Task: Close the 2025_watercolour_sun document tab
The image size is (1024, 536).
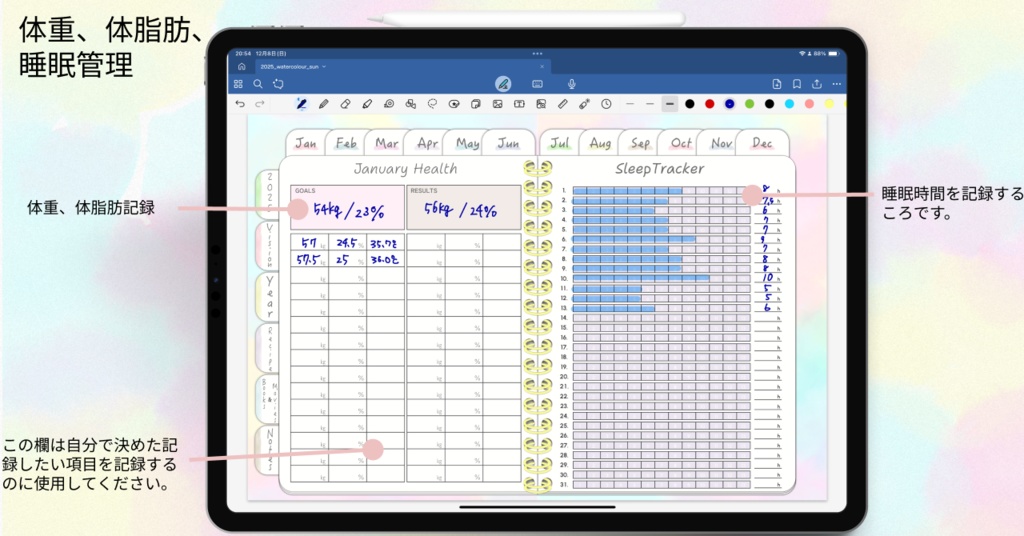Action: pyautogui.click(x=541, y=67)
